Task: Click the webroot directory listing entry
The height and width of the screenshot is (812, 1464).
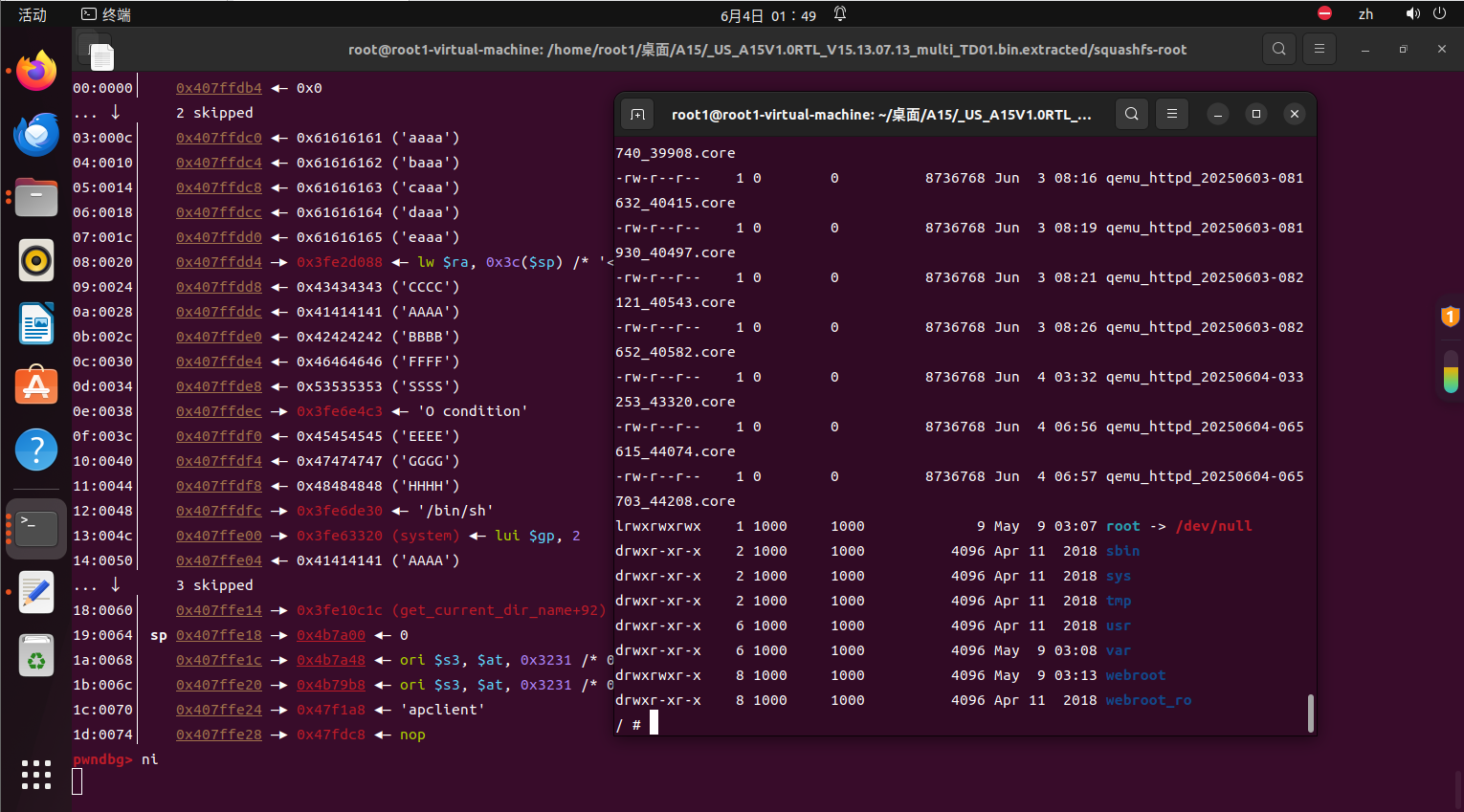Action: pos(1136,675)
